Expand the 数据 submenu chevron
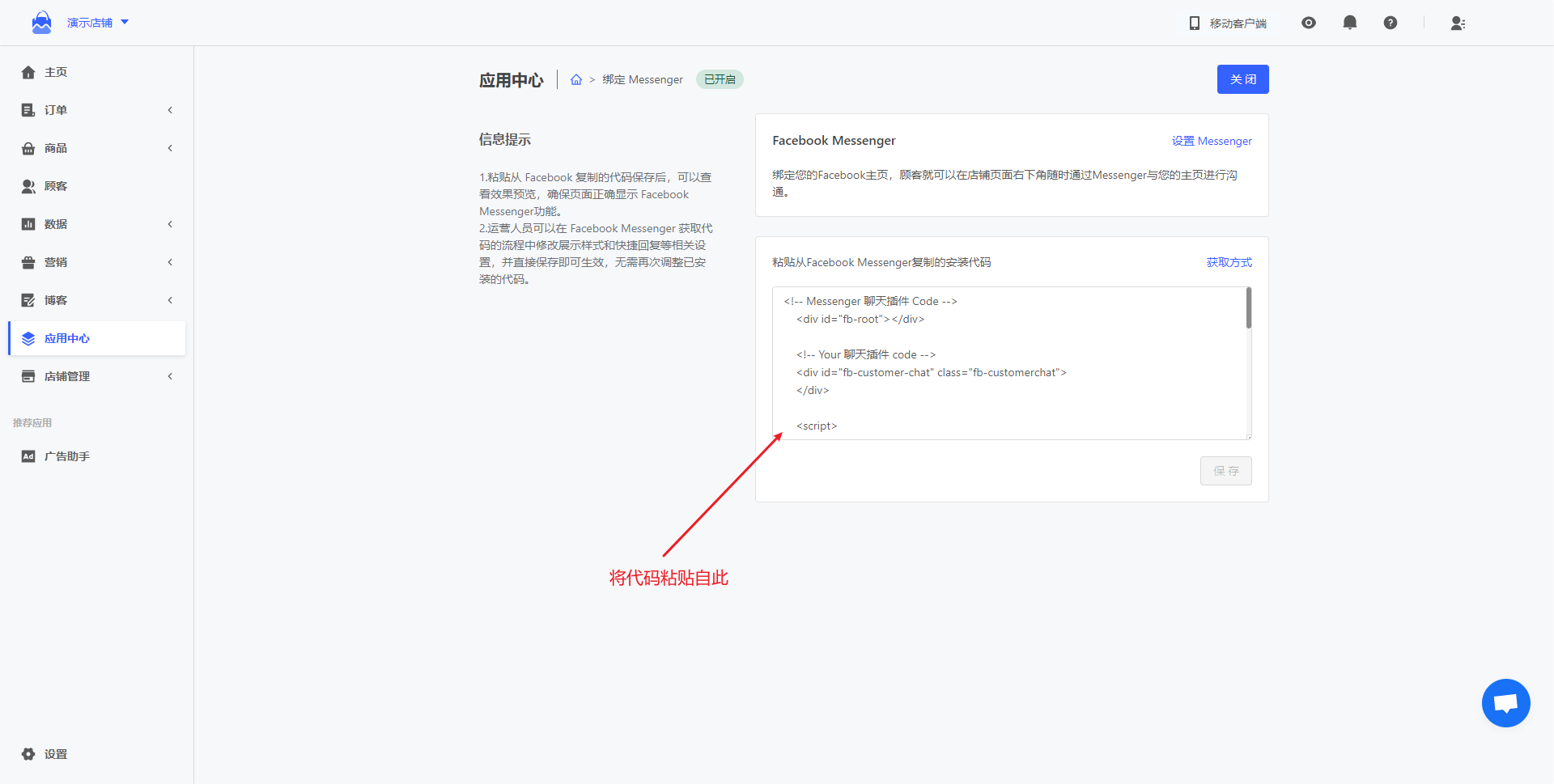 pos(170,224)
